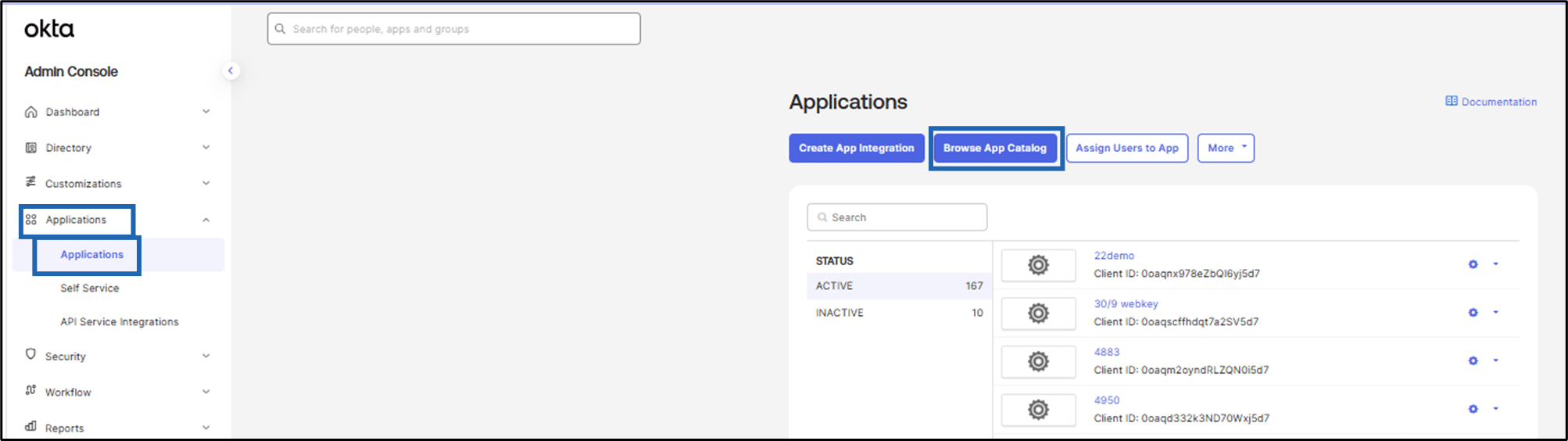Image resolution: width=1568 pixels, height=441 pixels.
Task: Select Dashboard in the sidebar
Action: pyautogui.click(x=73, y=112)
